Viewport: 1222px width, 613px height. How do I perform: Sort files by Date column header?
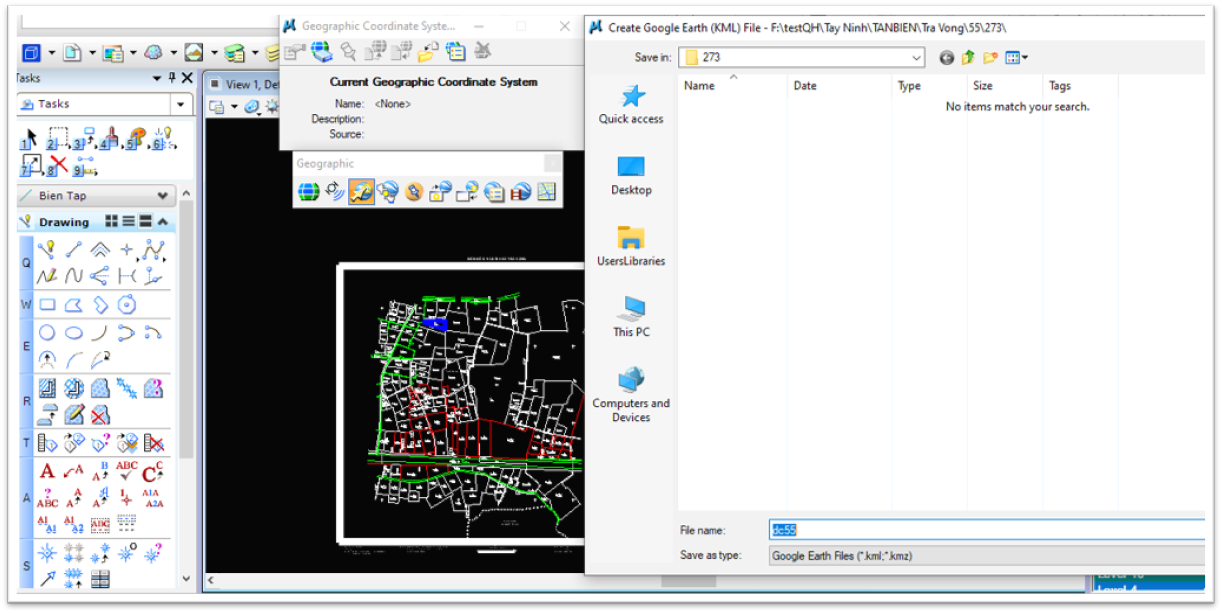(805, 86)
